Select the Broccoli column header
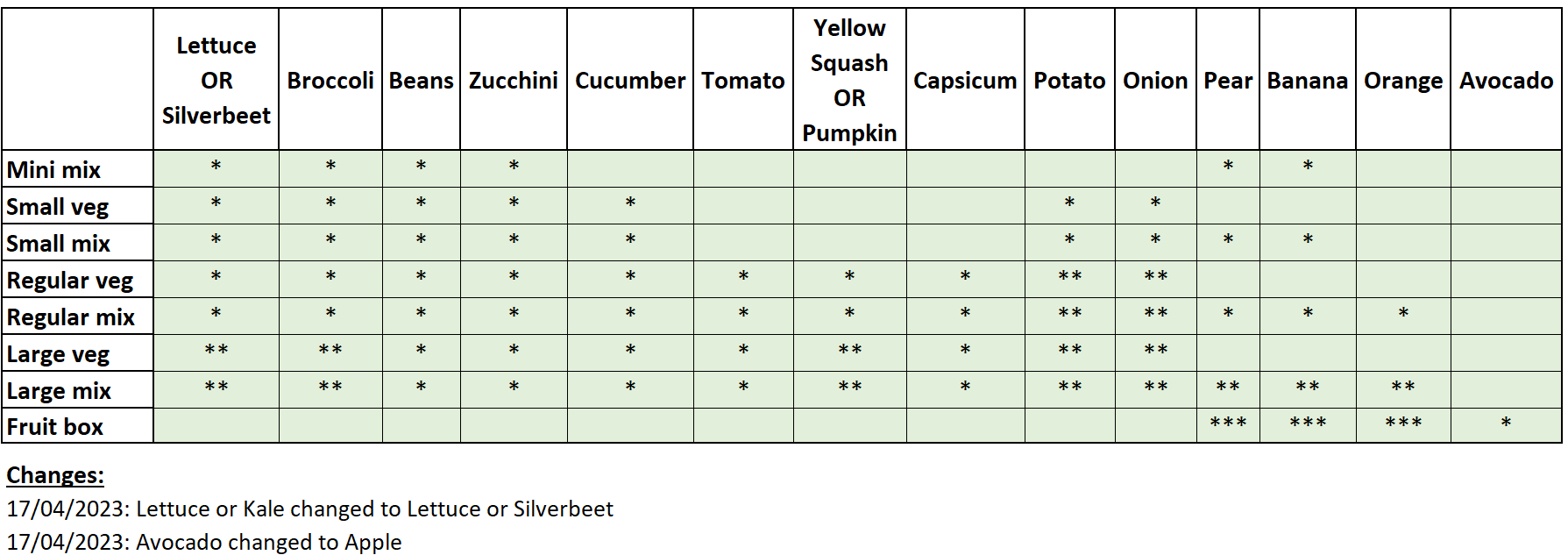Viewport: 1568px width, 555px height. point(330,80)
